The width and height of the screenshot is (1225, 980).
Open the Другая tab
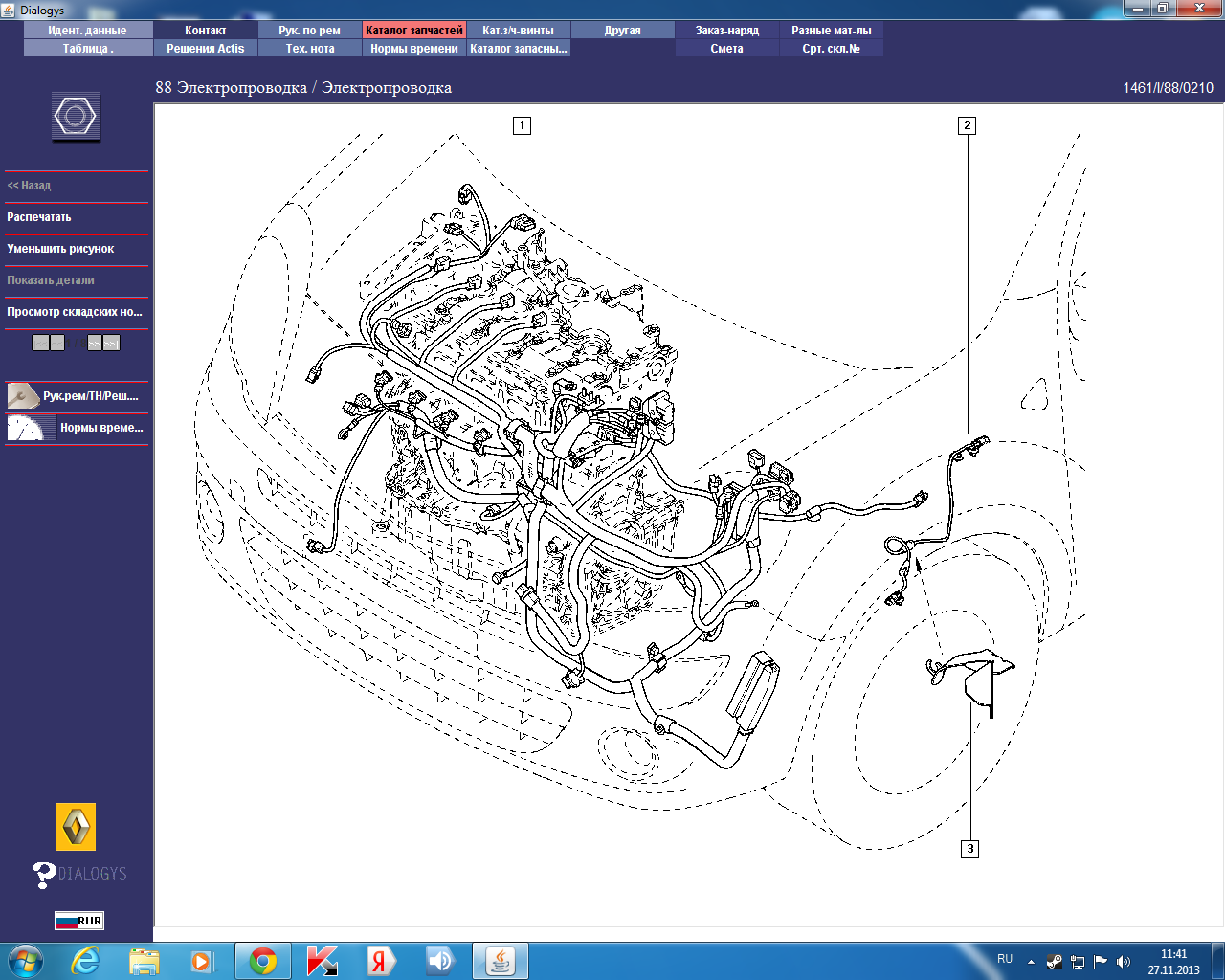coord(623,31)
